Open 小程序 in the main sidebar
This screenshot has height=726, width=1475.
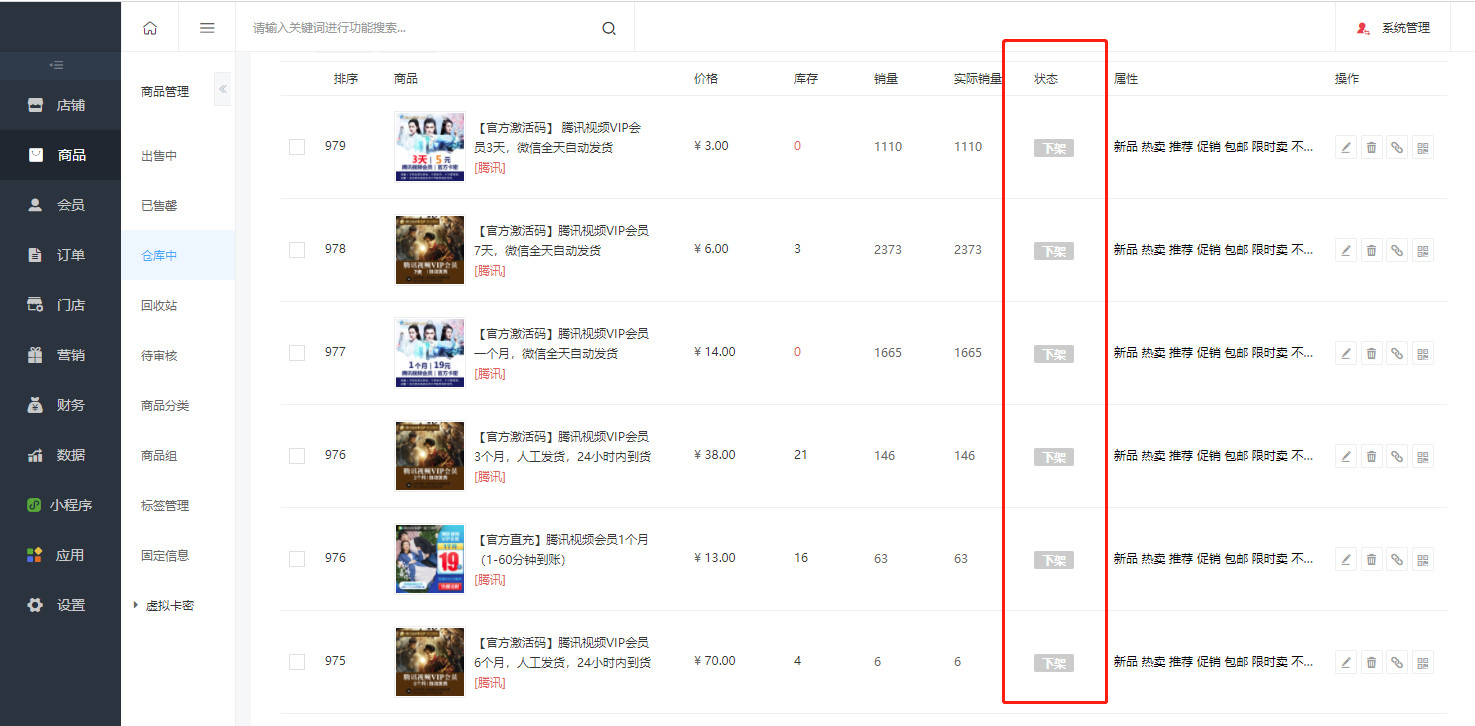coord(60,505)
